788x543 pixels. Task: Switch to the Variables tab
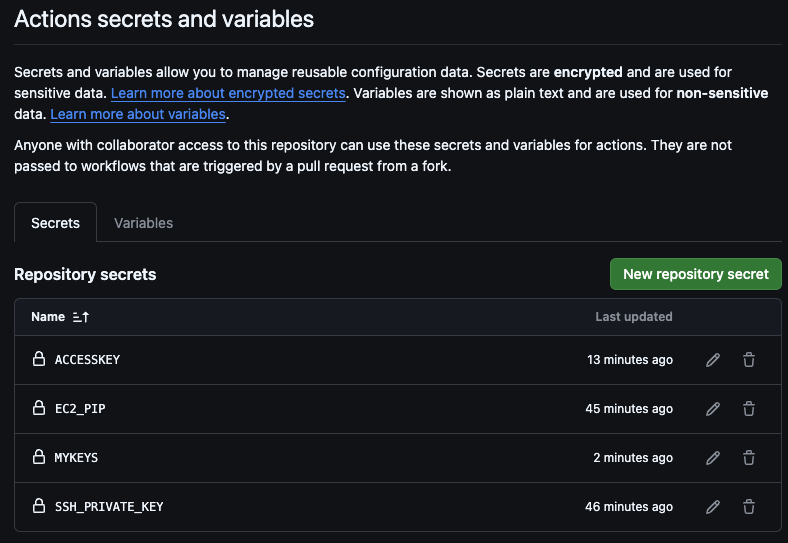(x=143, y=223)
